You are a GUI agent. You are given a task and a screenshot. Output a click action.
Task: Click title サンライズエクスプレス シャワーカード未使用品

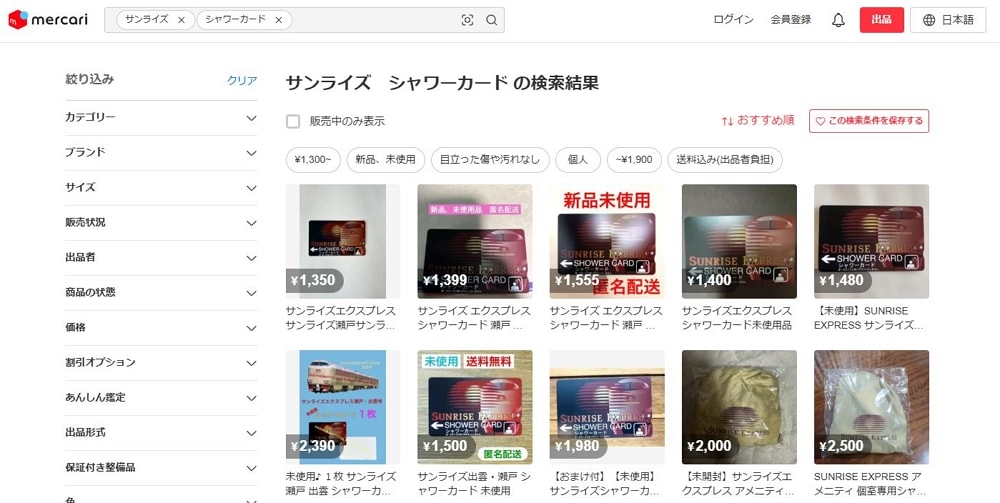737,318
